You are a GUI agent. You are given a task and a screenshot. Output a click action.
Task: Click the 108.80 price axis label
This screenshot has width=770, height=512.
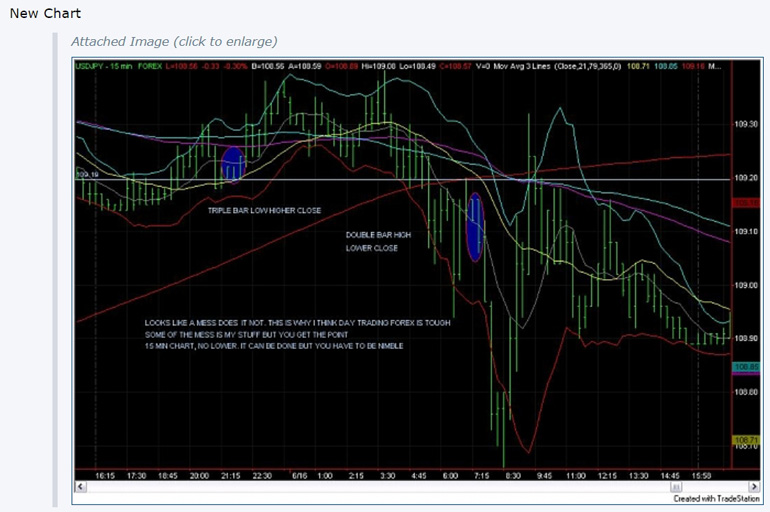(x=746, y=392)
